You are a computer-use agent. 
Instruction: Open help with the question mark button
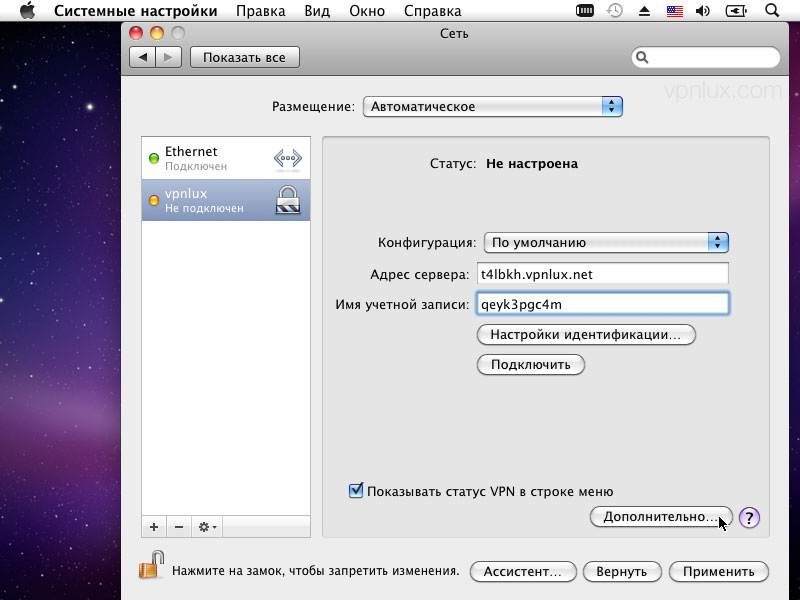[x=749, y=517]
